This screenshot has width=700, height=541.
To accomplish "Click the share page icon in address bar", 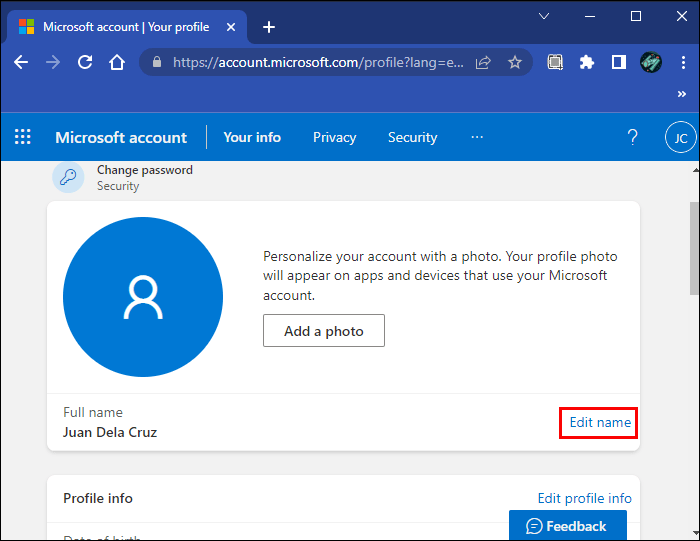I will point(483,62).
